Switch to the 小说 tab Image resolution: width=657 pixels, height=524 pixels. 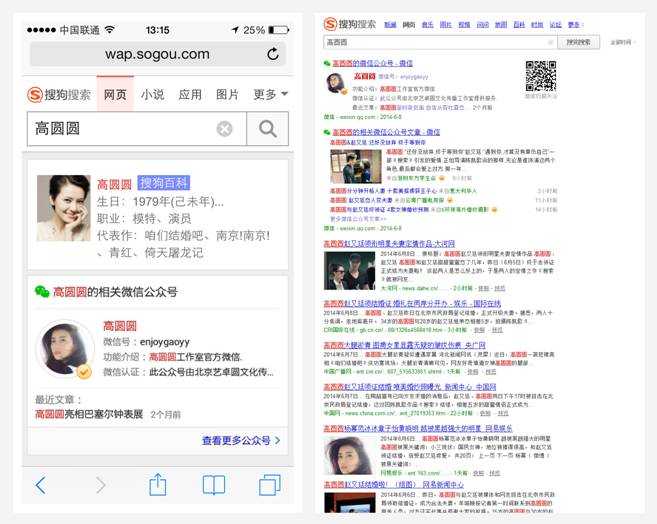tap(152, 95)
